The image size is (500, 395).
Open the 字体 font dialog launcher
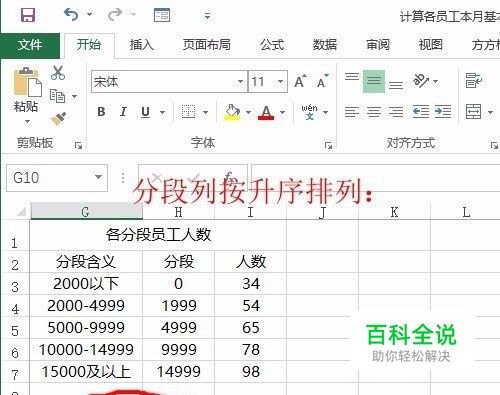click(328, 145)
